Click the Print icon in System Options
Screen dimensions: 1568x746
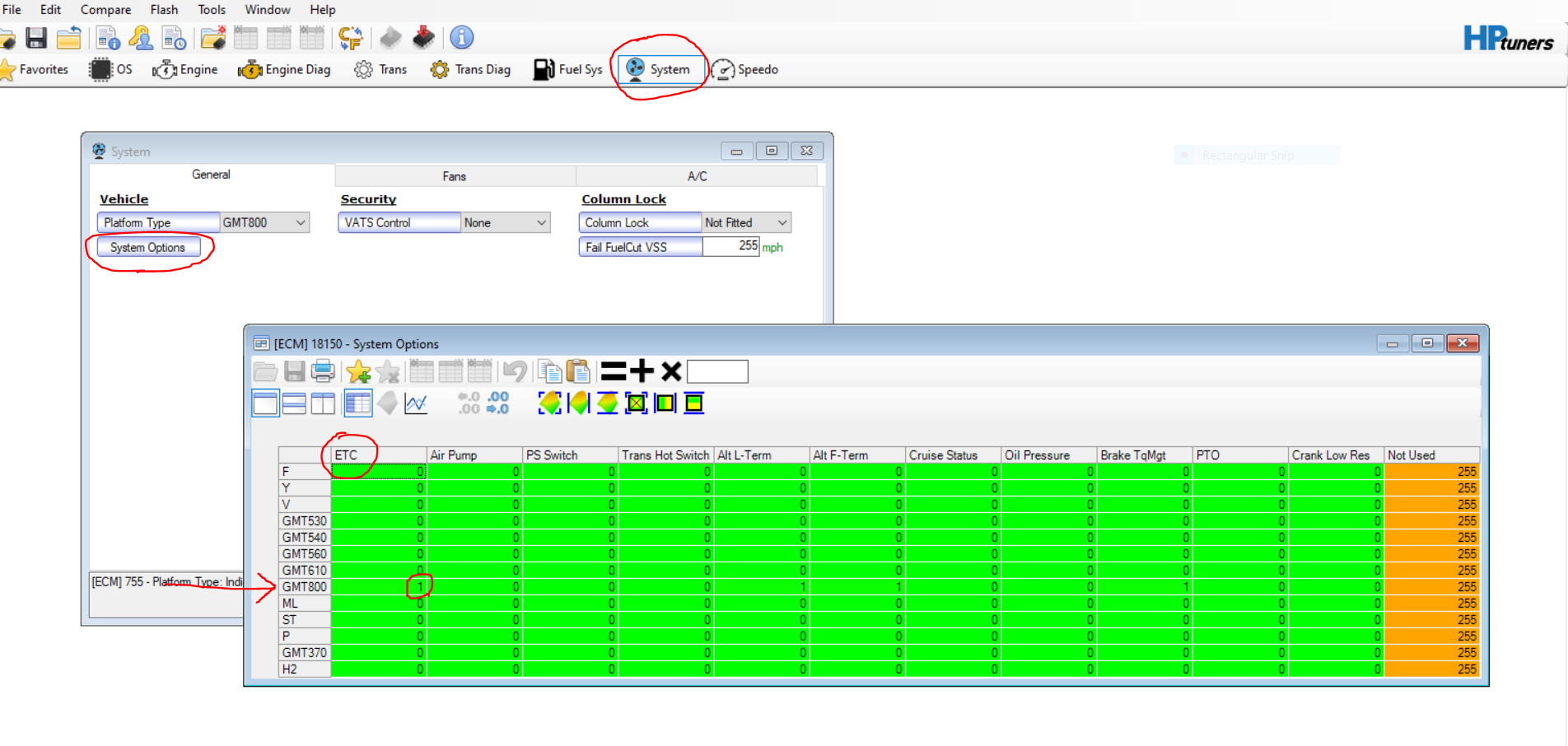pos(324,372)
